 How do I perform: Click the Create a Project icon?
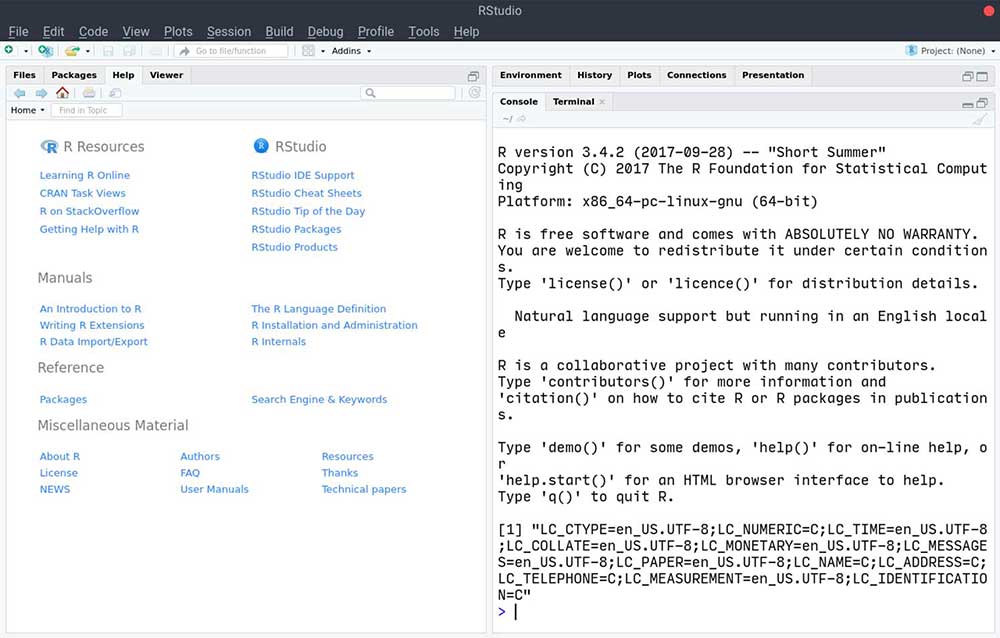pyautogui.click(x=44, y=51)
